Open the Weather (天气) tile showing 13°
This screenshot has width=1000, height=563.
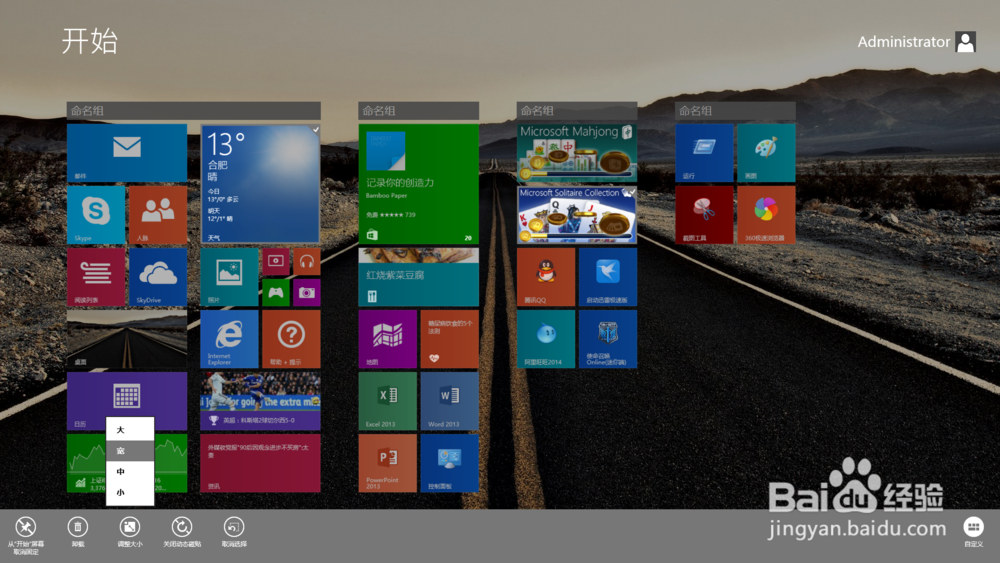(260, 184)
